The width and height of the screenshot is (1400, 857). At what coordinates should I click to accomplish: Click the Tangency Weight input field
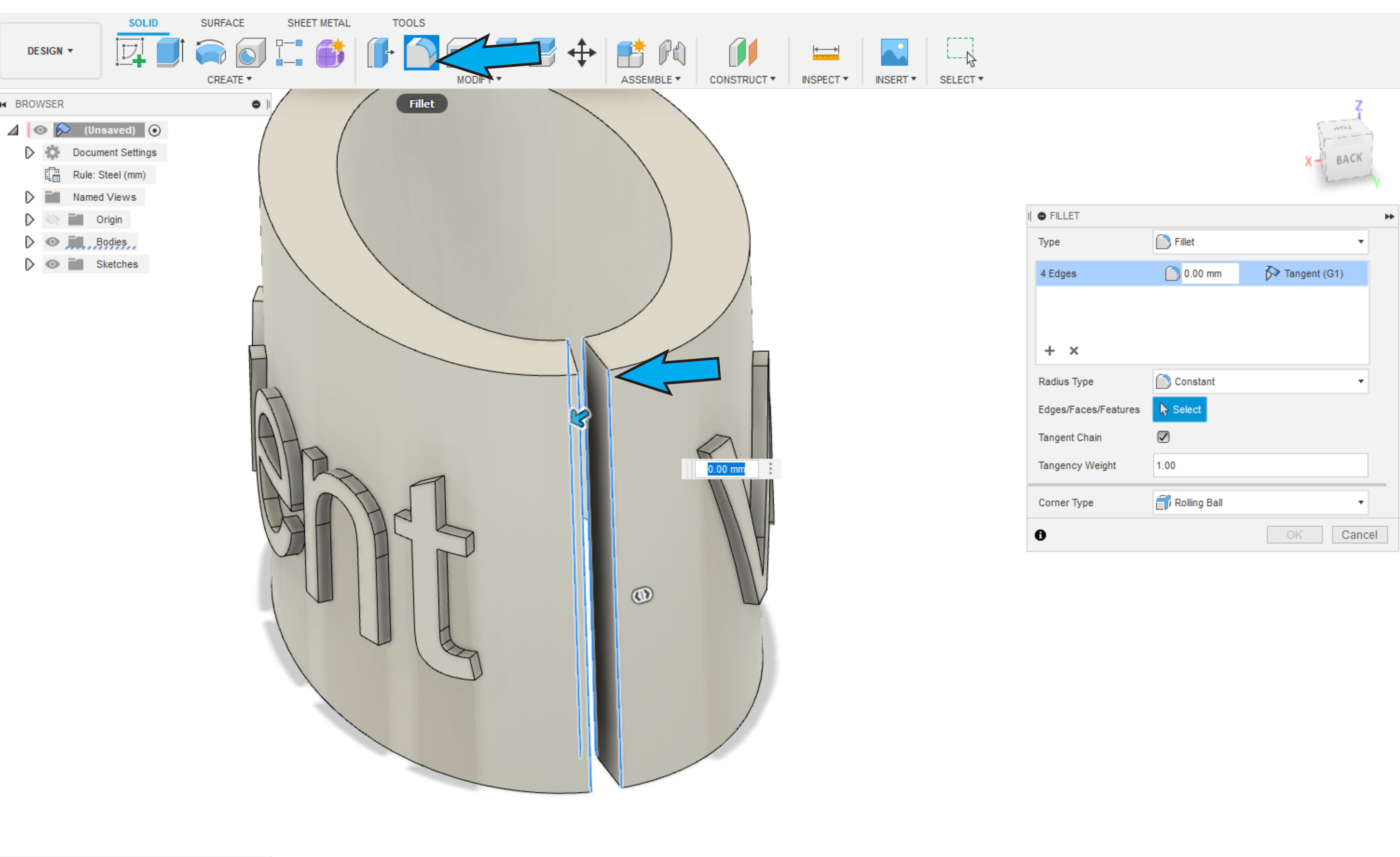[x=1260, y=465]
